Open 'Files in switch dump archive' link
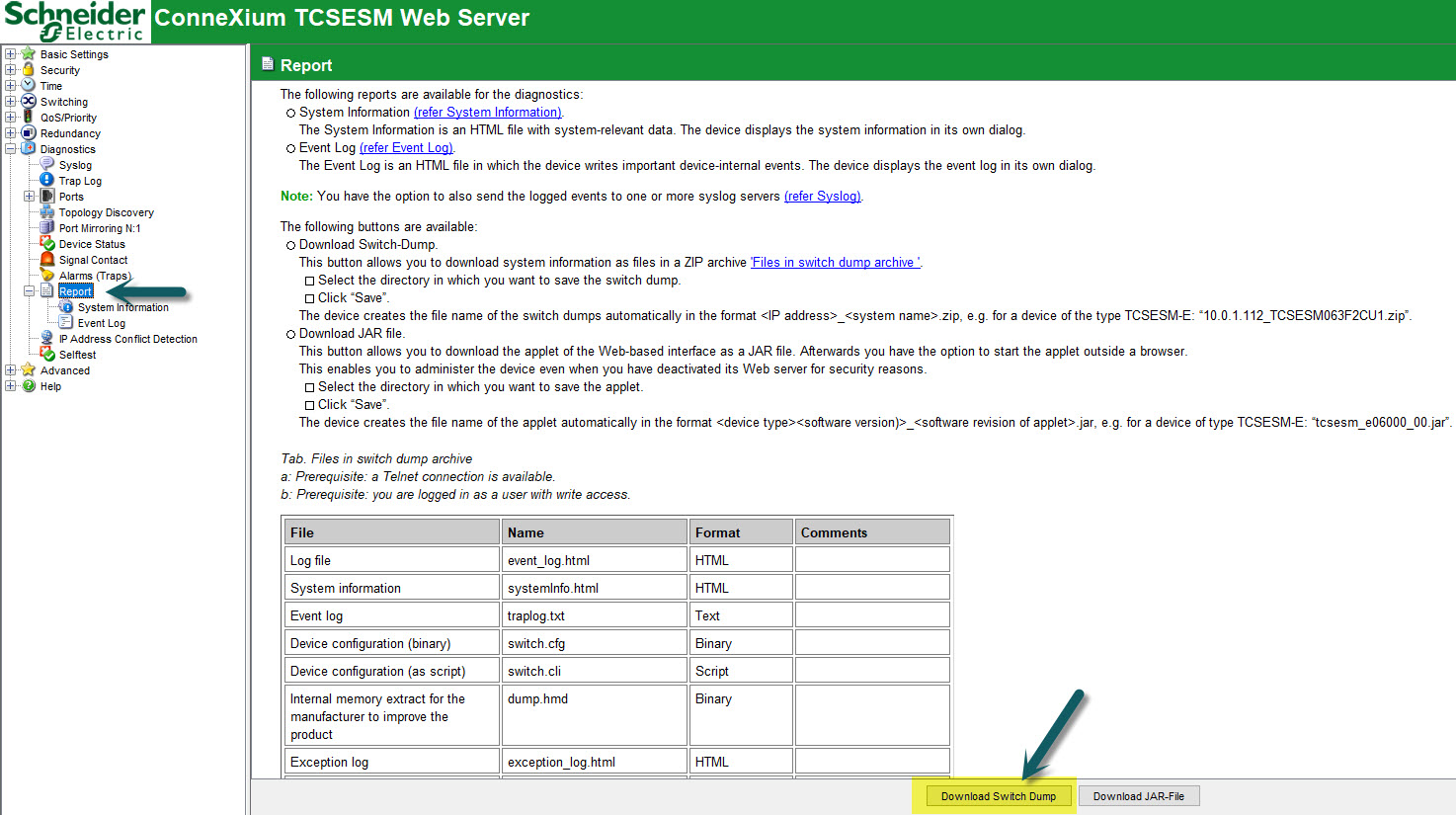The height and width of the screenshot is (815, 1456). pos(836,263)
